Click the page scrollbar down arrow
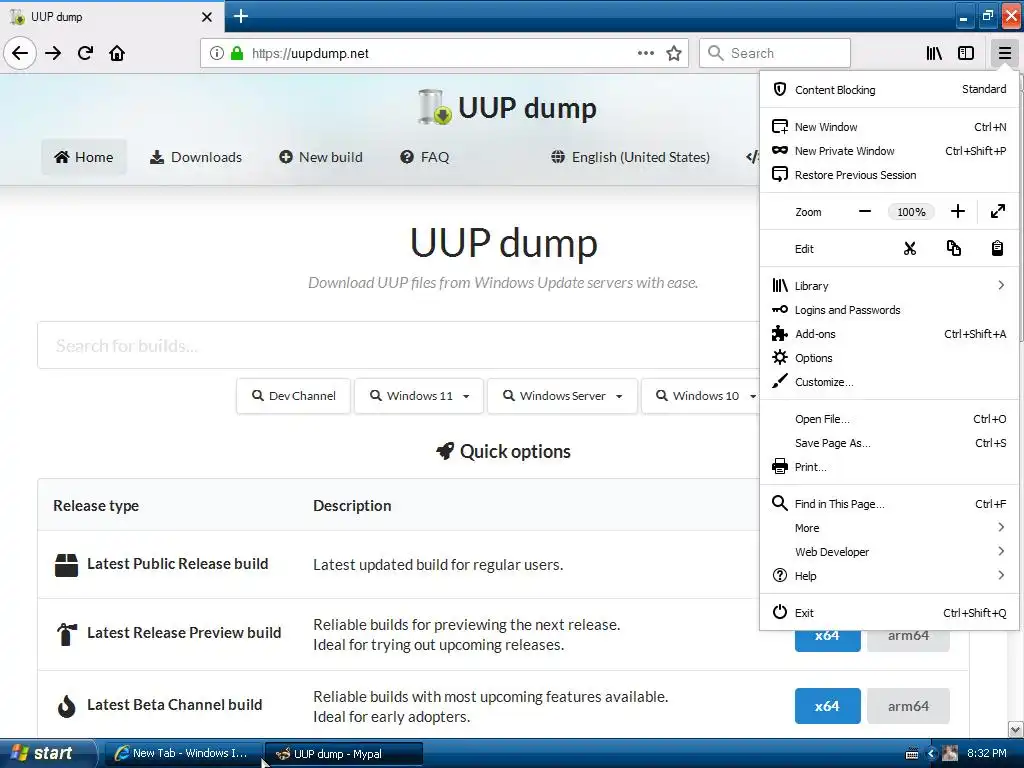Viewport: 1024px width, 768px height. click(x=1016, y=729)
